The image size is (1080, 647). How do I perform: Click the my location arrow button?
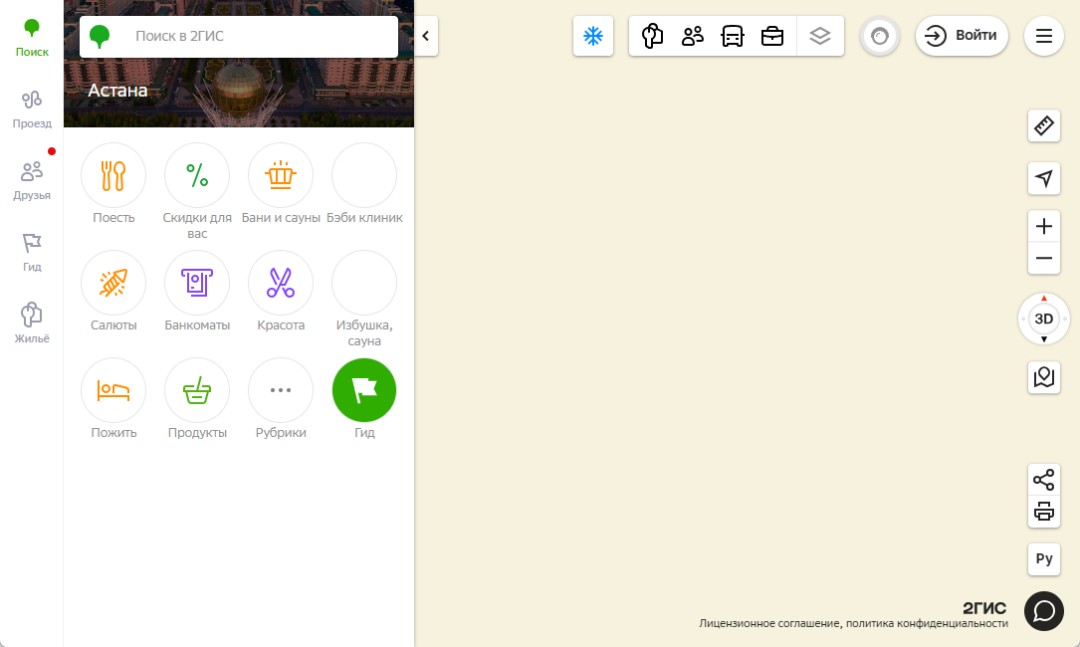pos(1044,178)
